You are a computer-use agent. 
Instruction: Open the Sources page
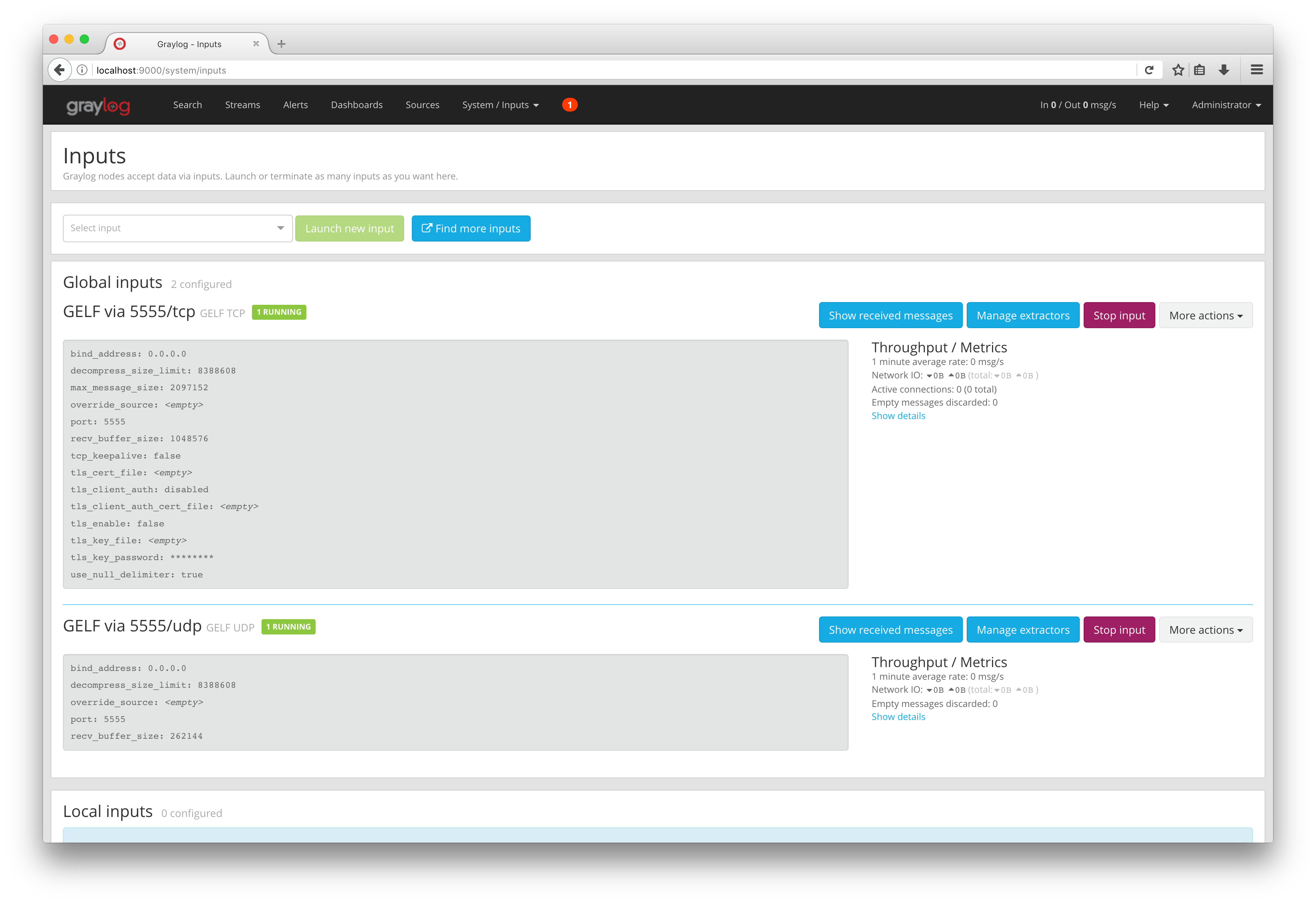click(x=423, y=105)
